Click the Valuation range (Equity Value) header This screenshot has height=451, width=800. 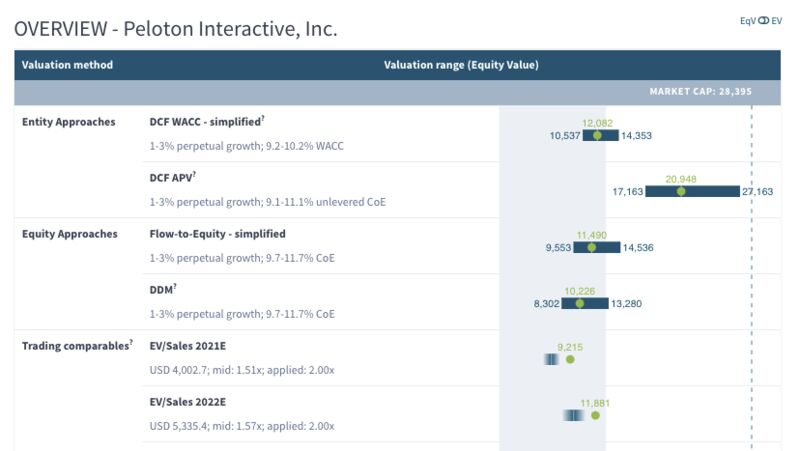tap(461, 65)
